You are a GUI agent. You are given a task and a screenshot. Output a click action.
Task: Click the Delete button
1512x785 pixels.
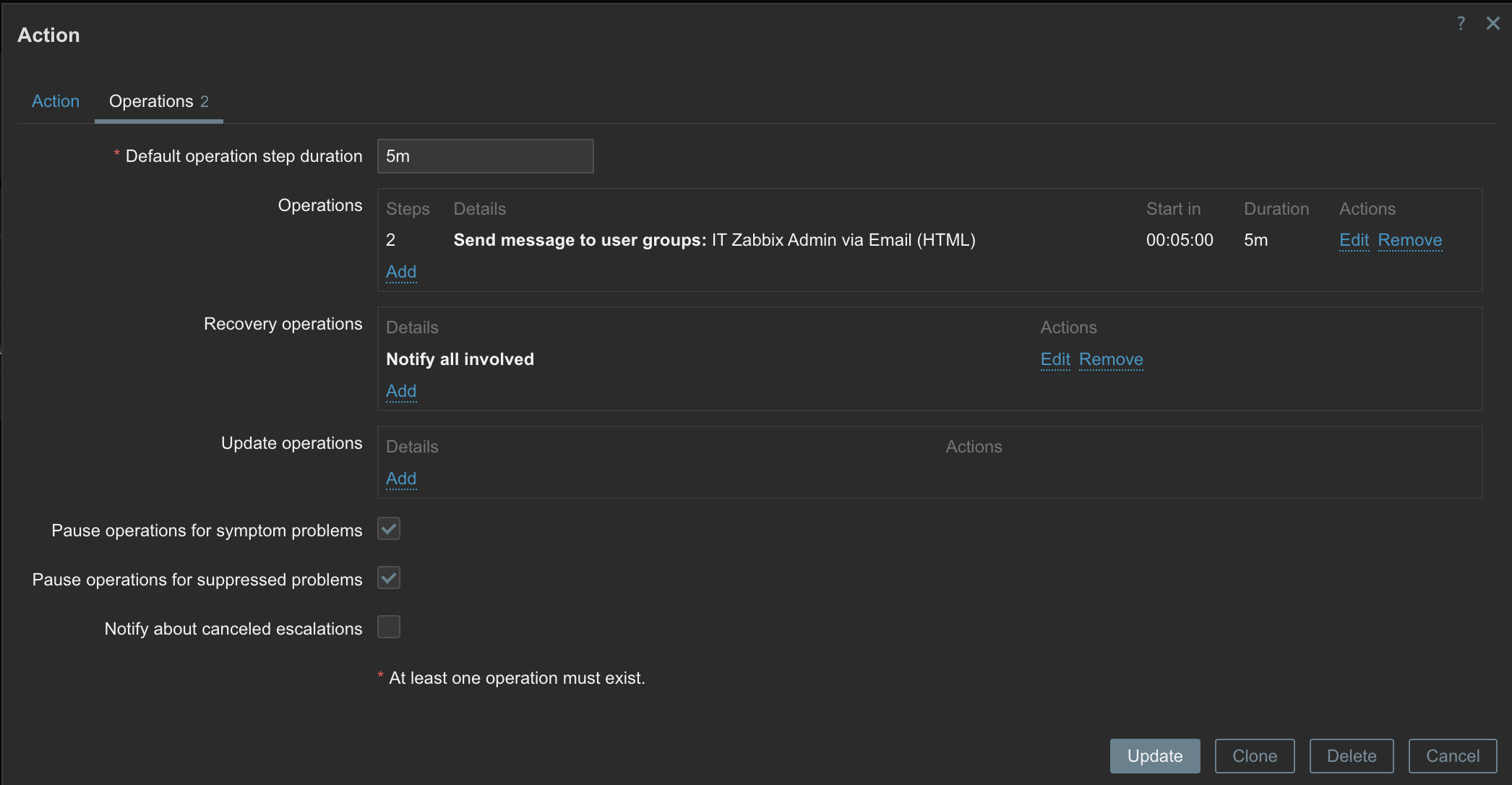click(1351, 756)
